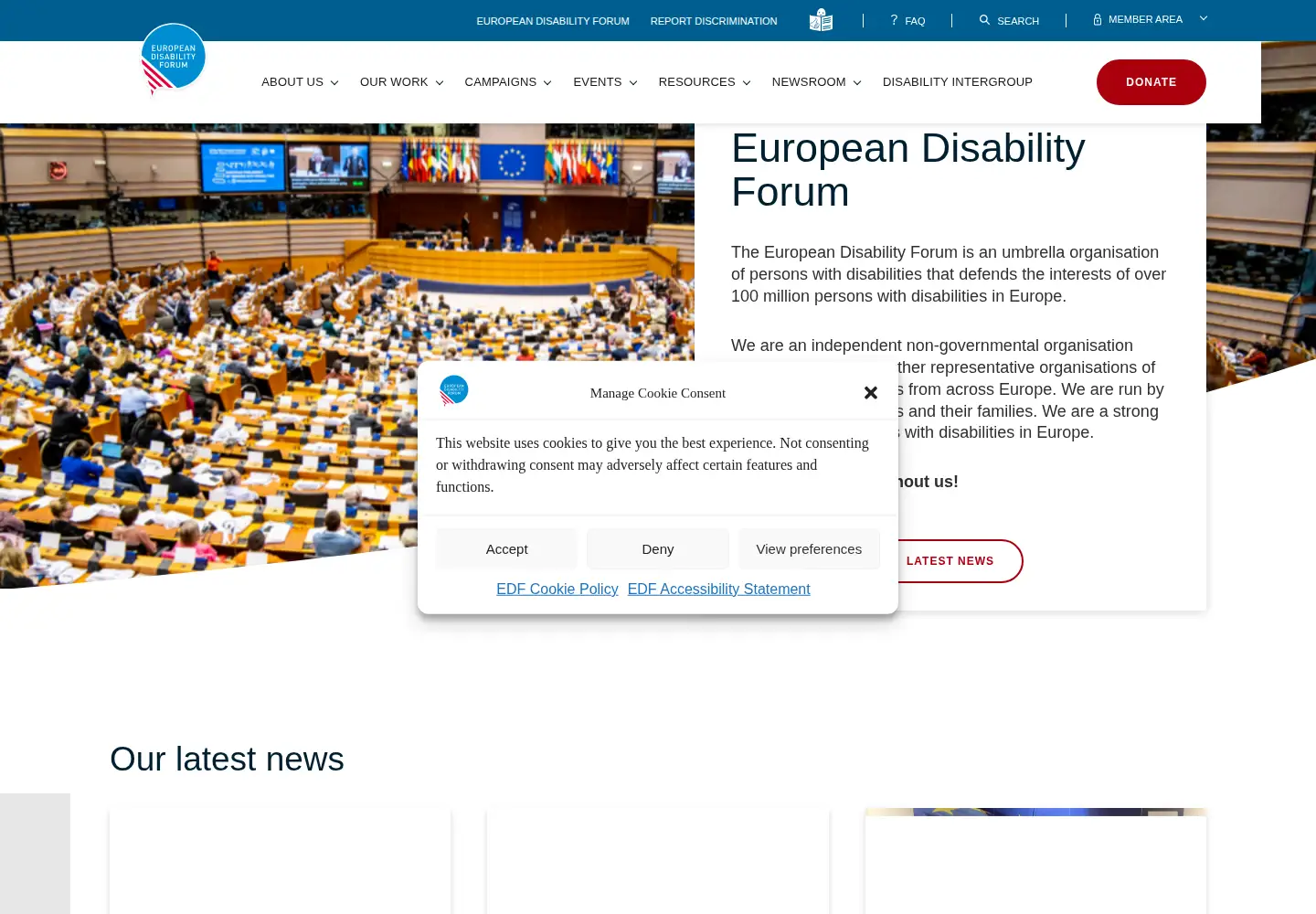Image resolution: width=1316 pixels, height=914 pixels.
Task: Open the European Disability Forum top link
Action: (x=553, y=21)
